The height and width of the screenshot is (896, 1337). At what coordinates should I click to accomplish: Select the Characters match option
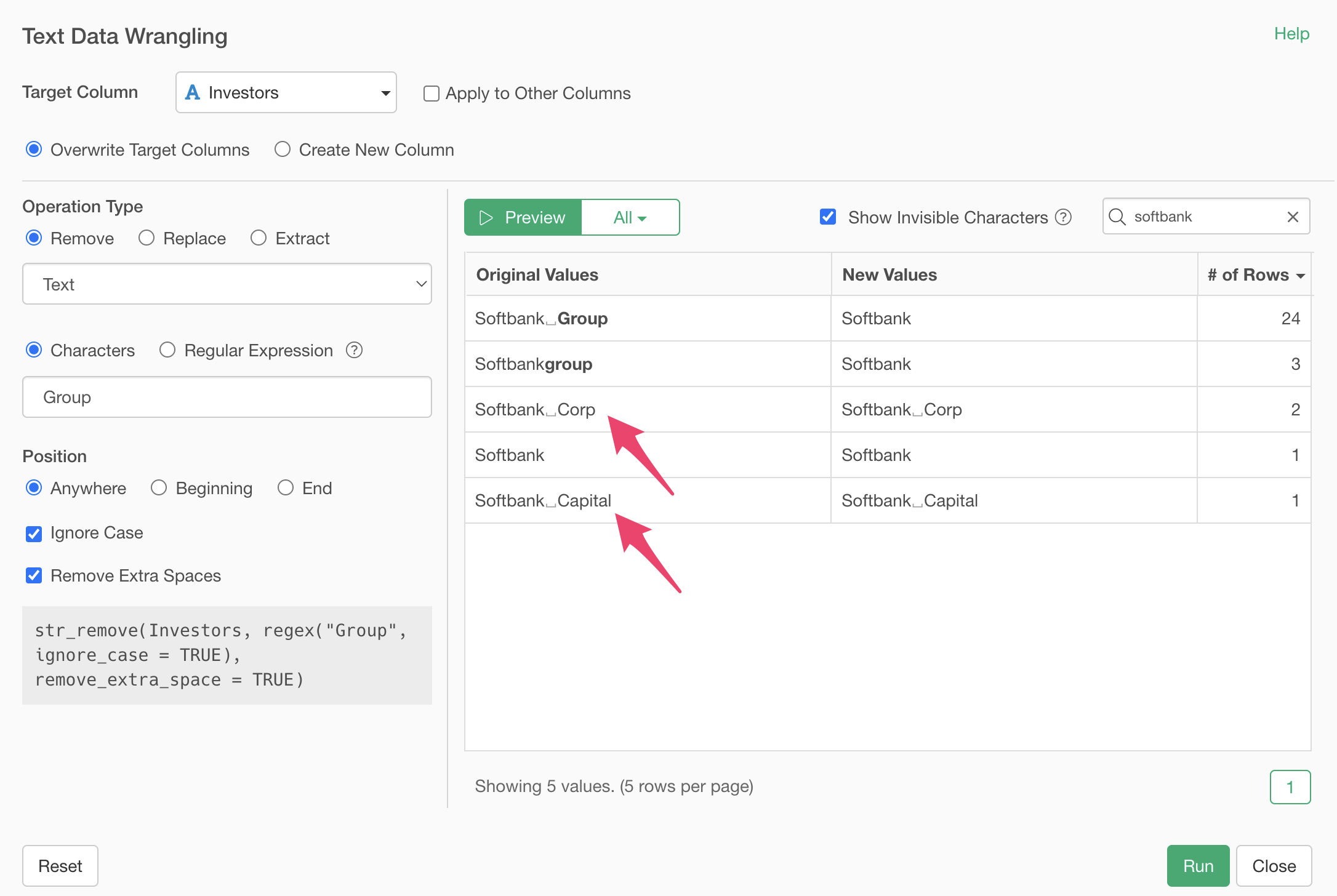[x=34, y=350]
